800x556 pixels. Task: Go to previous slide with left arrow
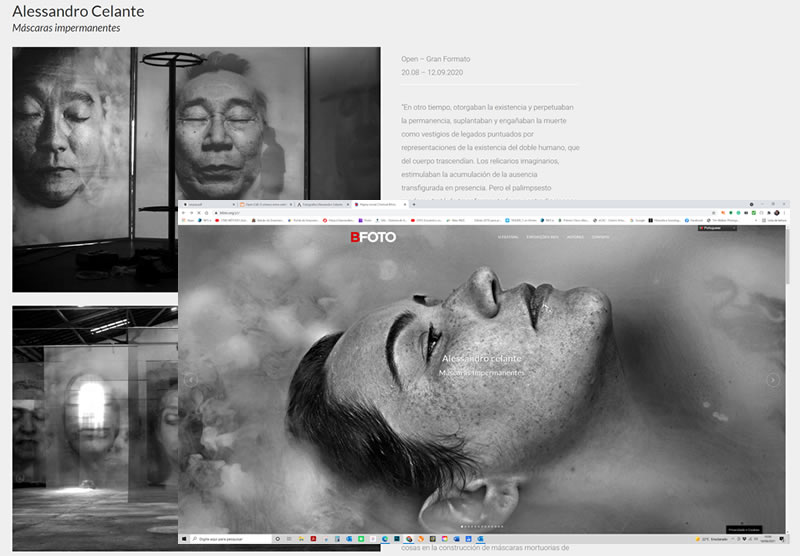190,380
